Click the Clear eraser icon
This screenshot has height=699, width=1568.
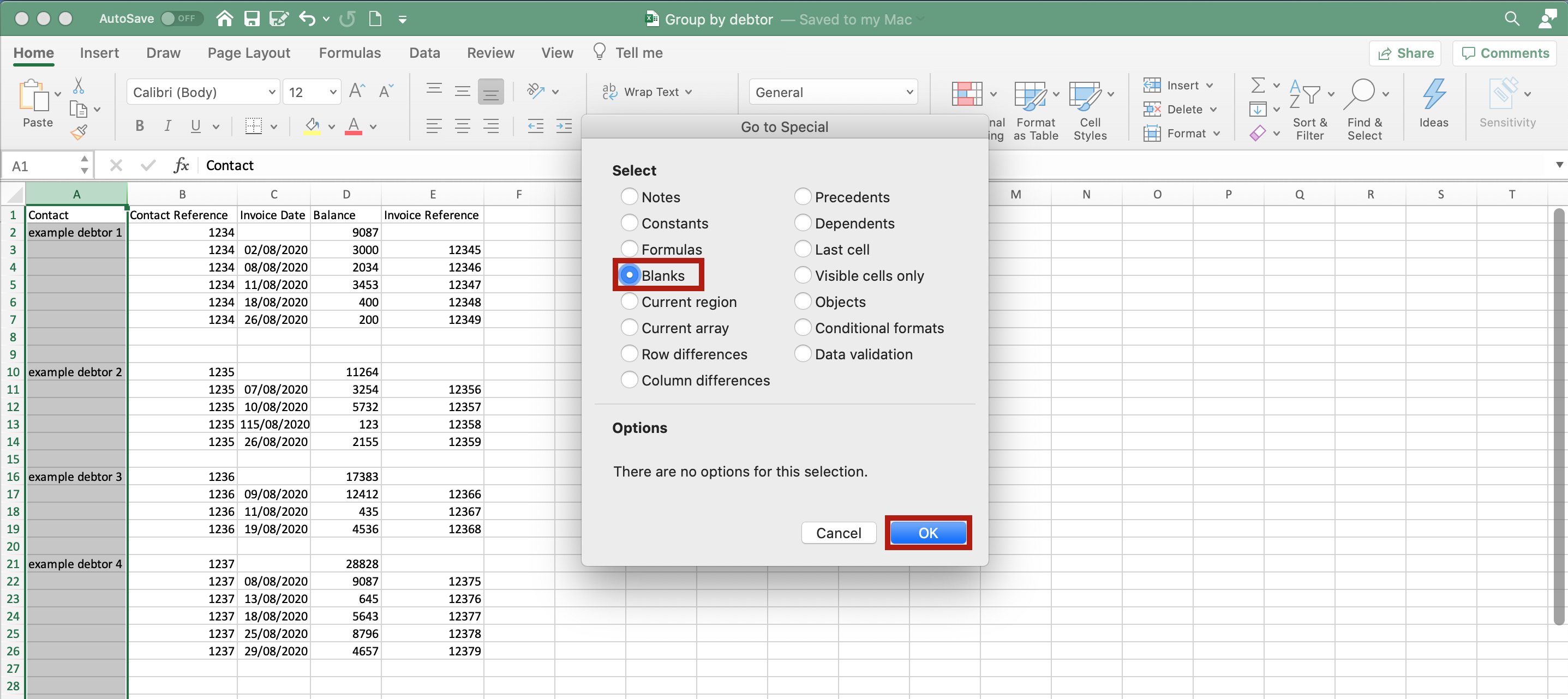[x=1257, y=132]
